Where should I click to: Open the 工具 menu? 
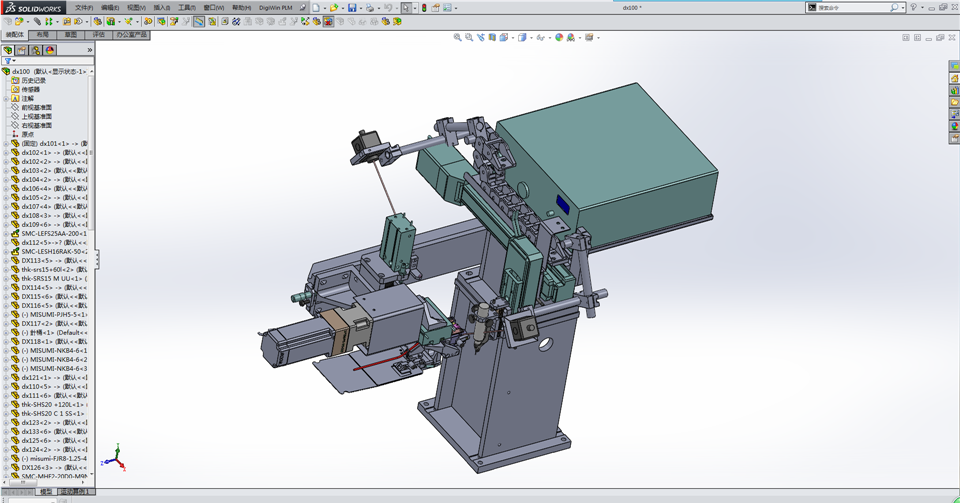(x=187, y=8)
